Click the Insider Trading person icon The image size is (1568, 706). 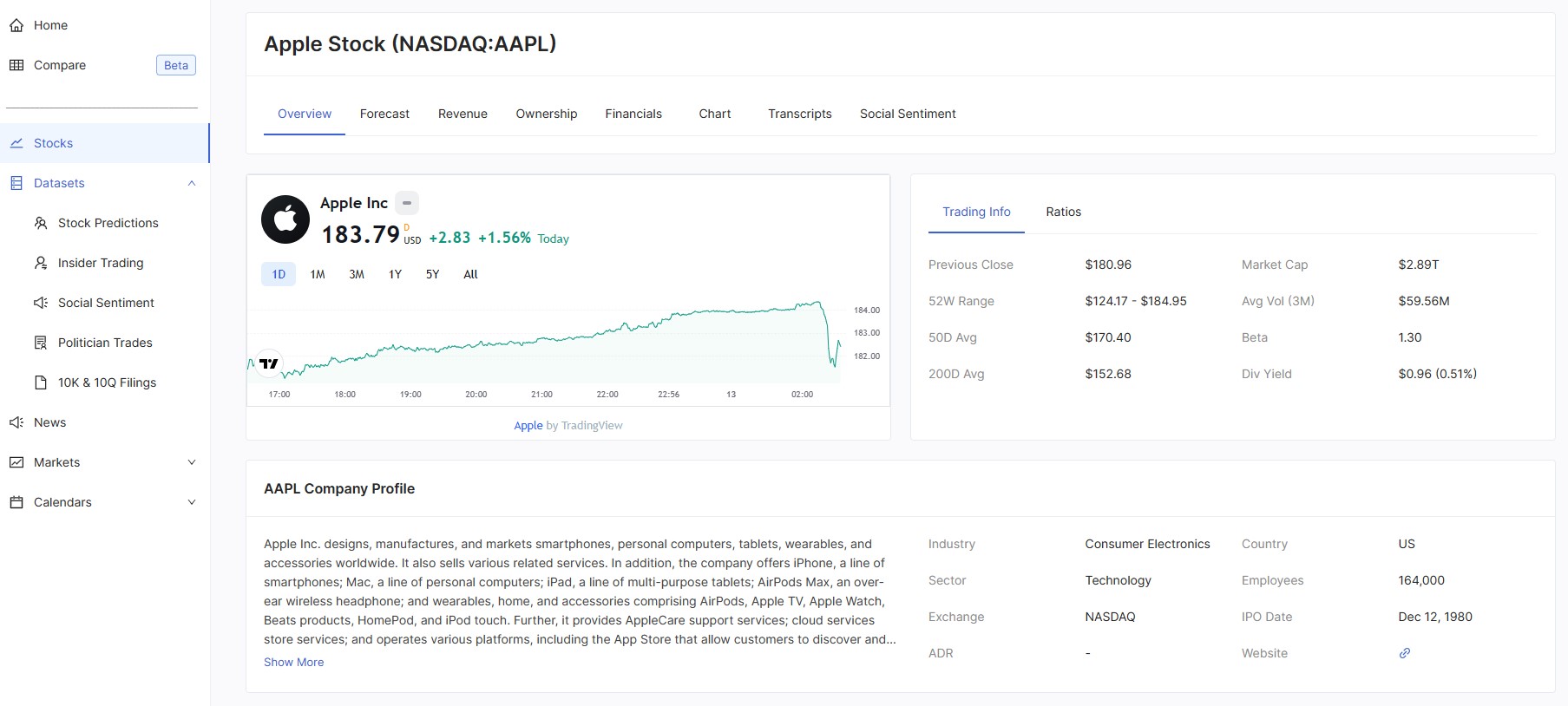[41, 263]
